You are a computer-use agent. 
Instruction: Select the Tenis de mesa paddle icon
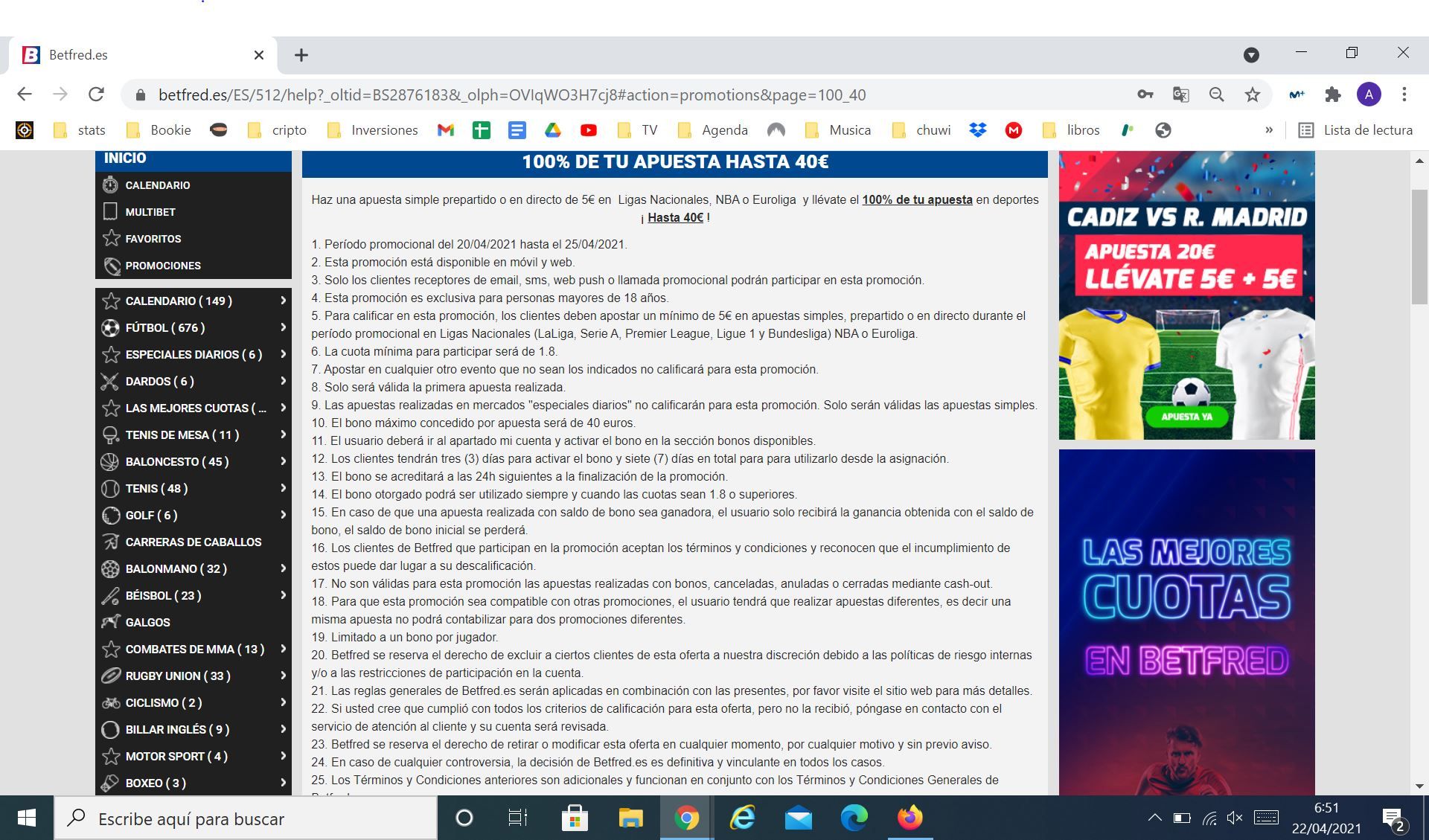point(110,435)
